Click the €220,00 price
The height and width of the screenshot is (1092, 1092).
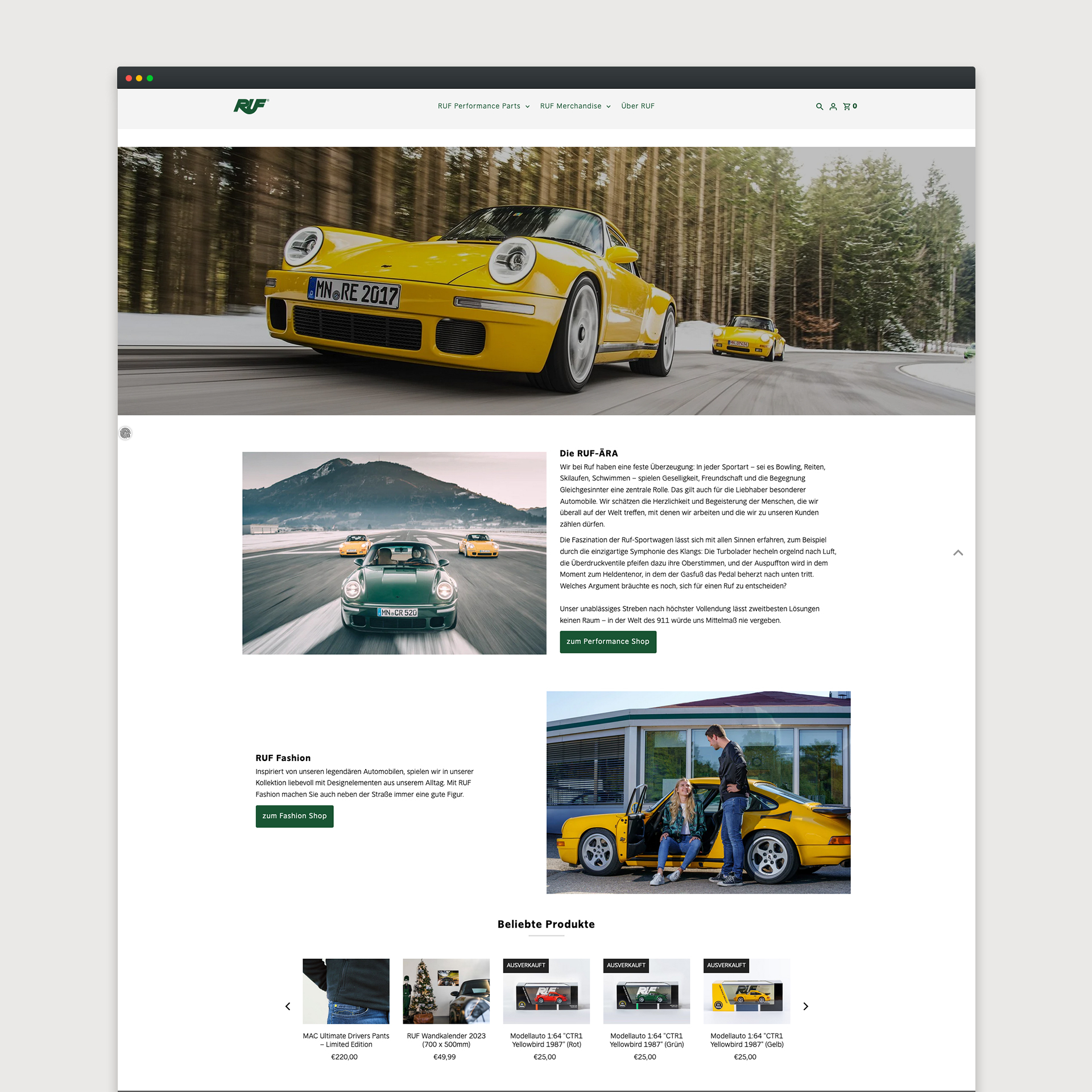pyautogui.click(x=345, y=1057)
